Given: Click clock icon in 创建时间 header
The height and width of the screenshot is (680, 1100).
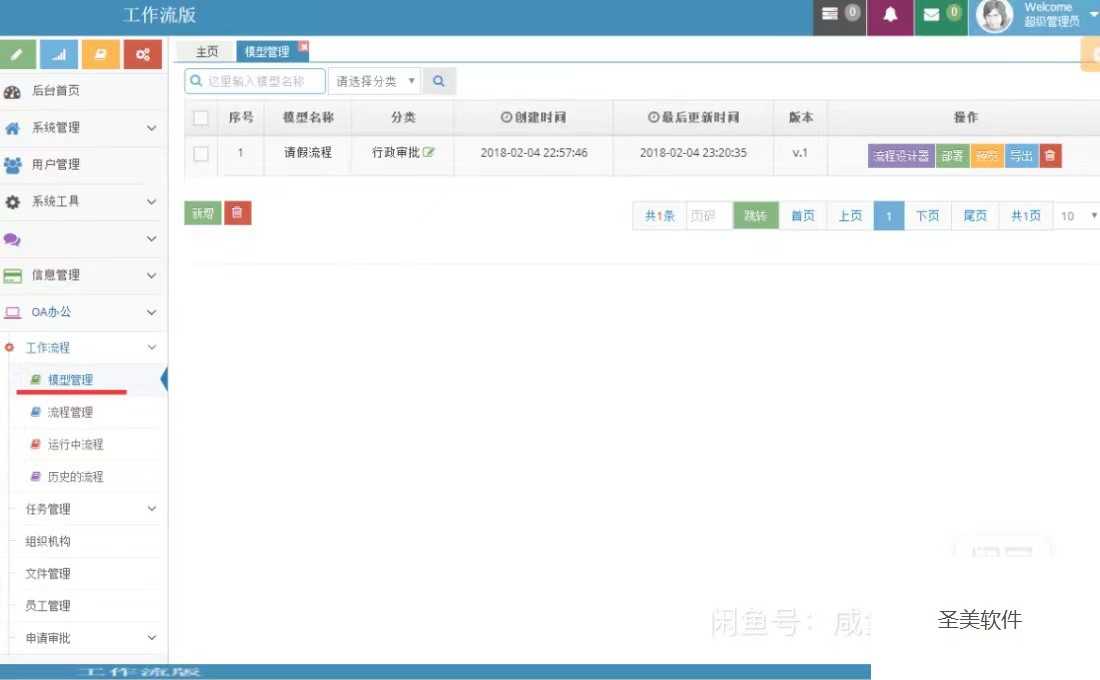Looking at the screenshot, I should (506, 117).
